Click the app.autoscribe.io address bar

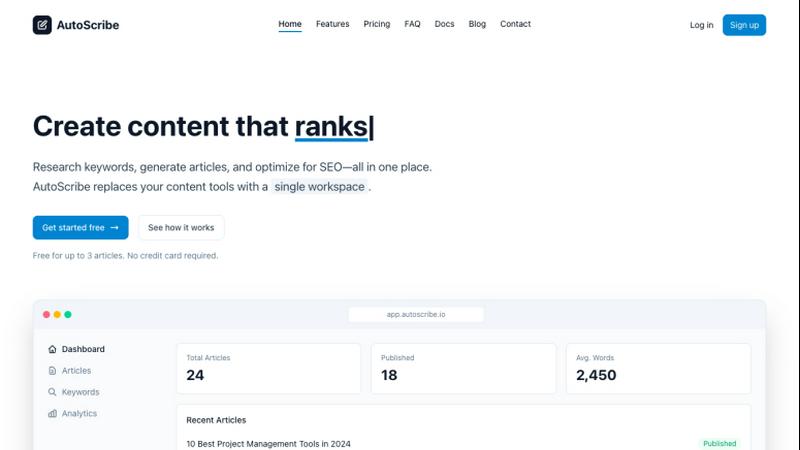(x=416, y=314)
